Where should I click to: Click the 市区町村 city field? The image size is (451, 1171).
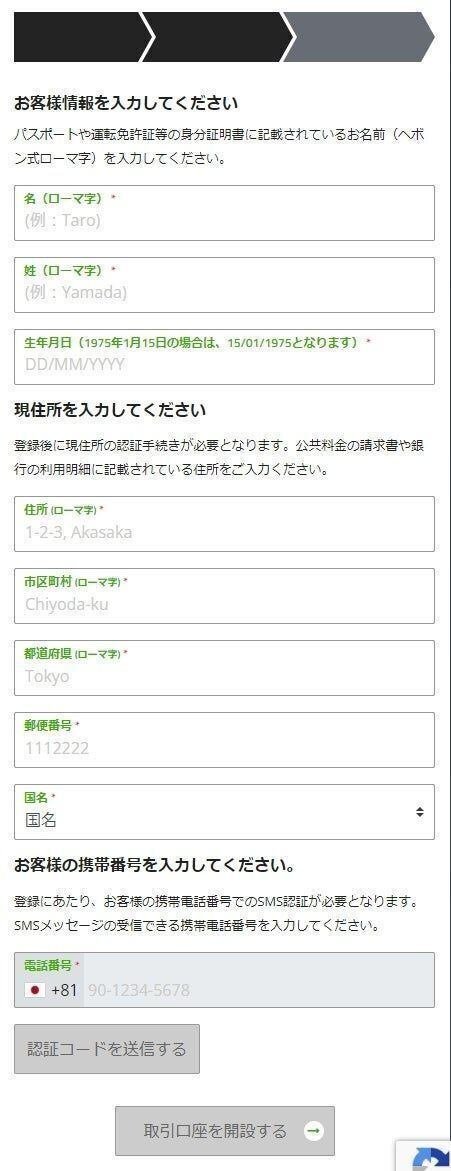(x=224, y=596)
